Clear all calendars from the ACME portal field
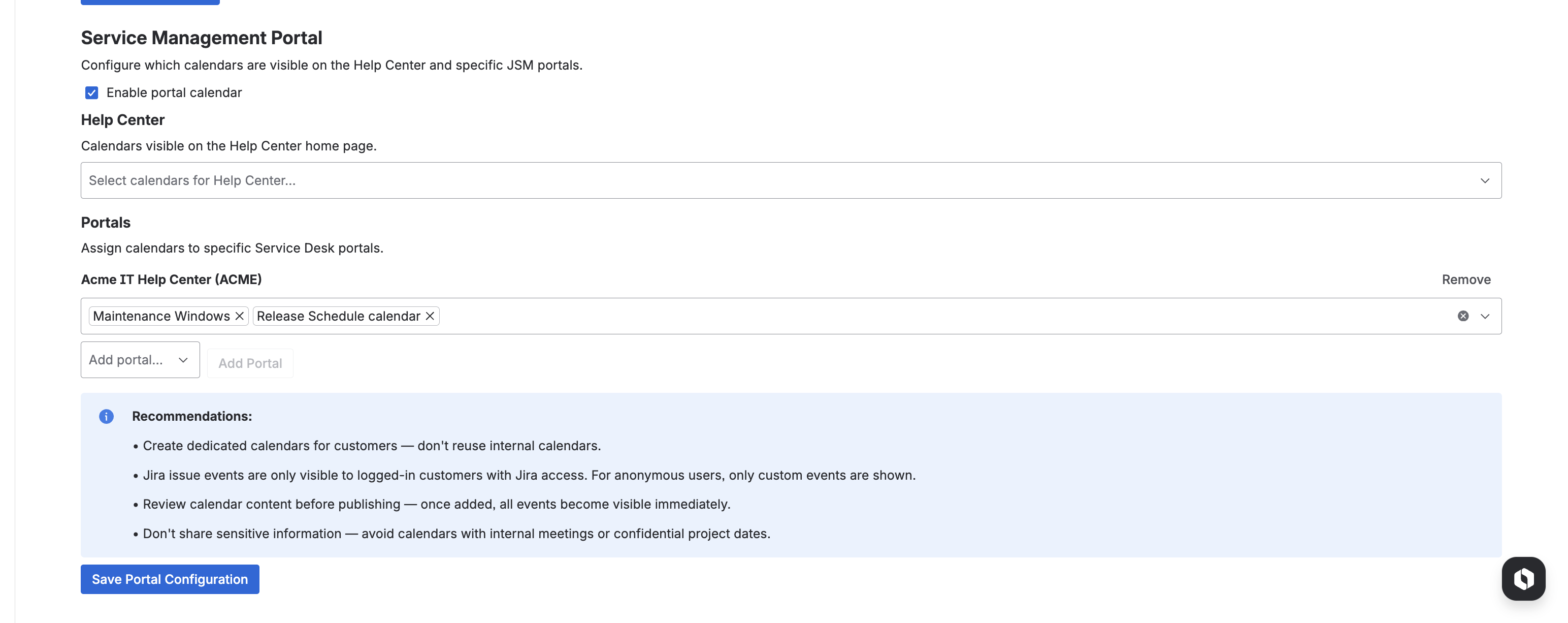The width and height of the screenshot is (1568, 623). (1463, 316)
